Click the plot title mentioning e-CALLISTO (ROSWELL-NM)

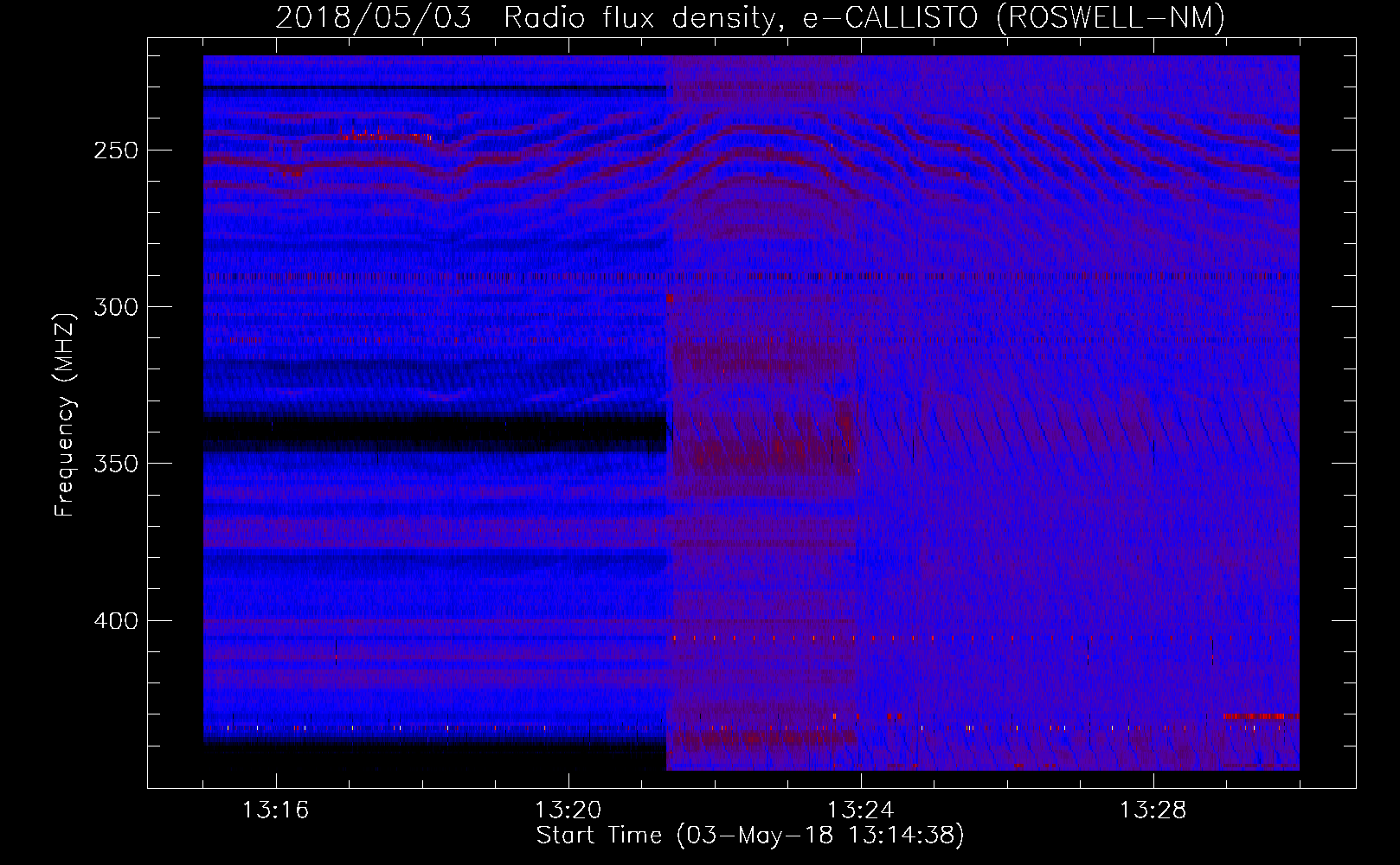coord(750,18)
